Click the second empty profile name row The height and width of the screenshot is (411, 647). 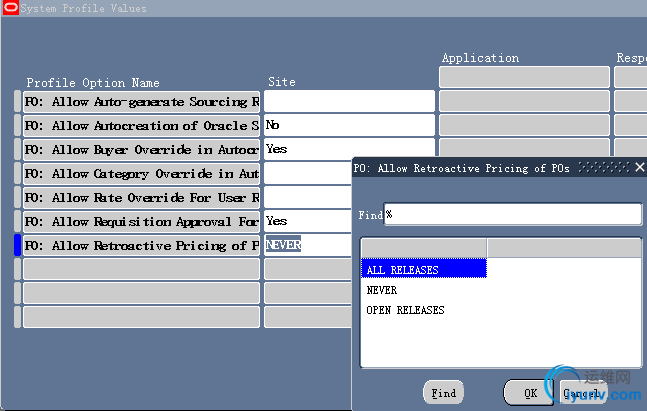[142, 293]
